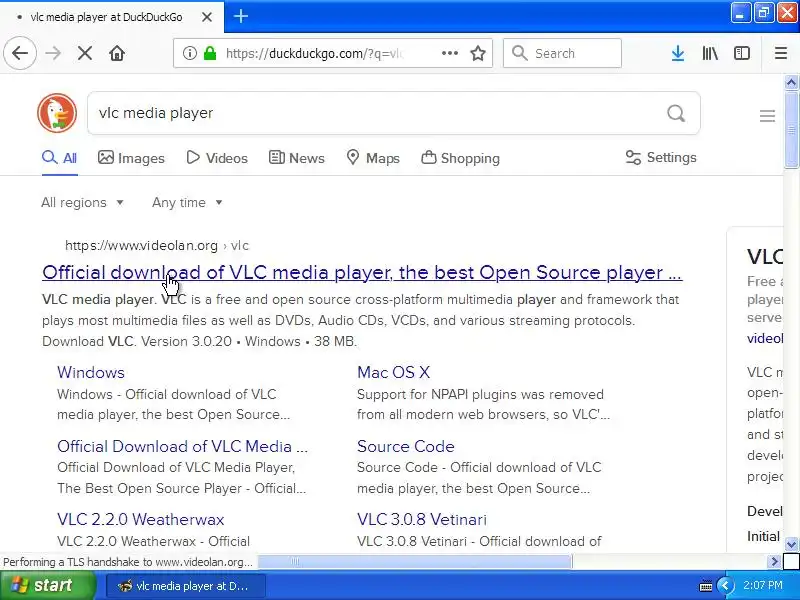Open the downloads arrow in toolbar
Viewport: 800px width, 600px height.
pyautogui.click(x=678, y=53)
